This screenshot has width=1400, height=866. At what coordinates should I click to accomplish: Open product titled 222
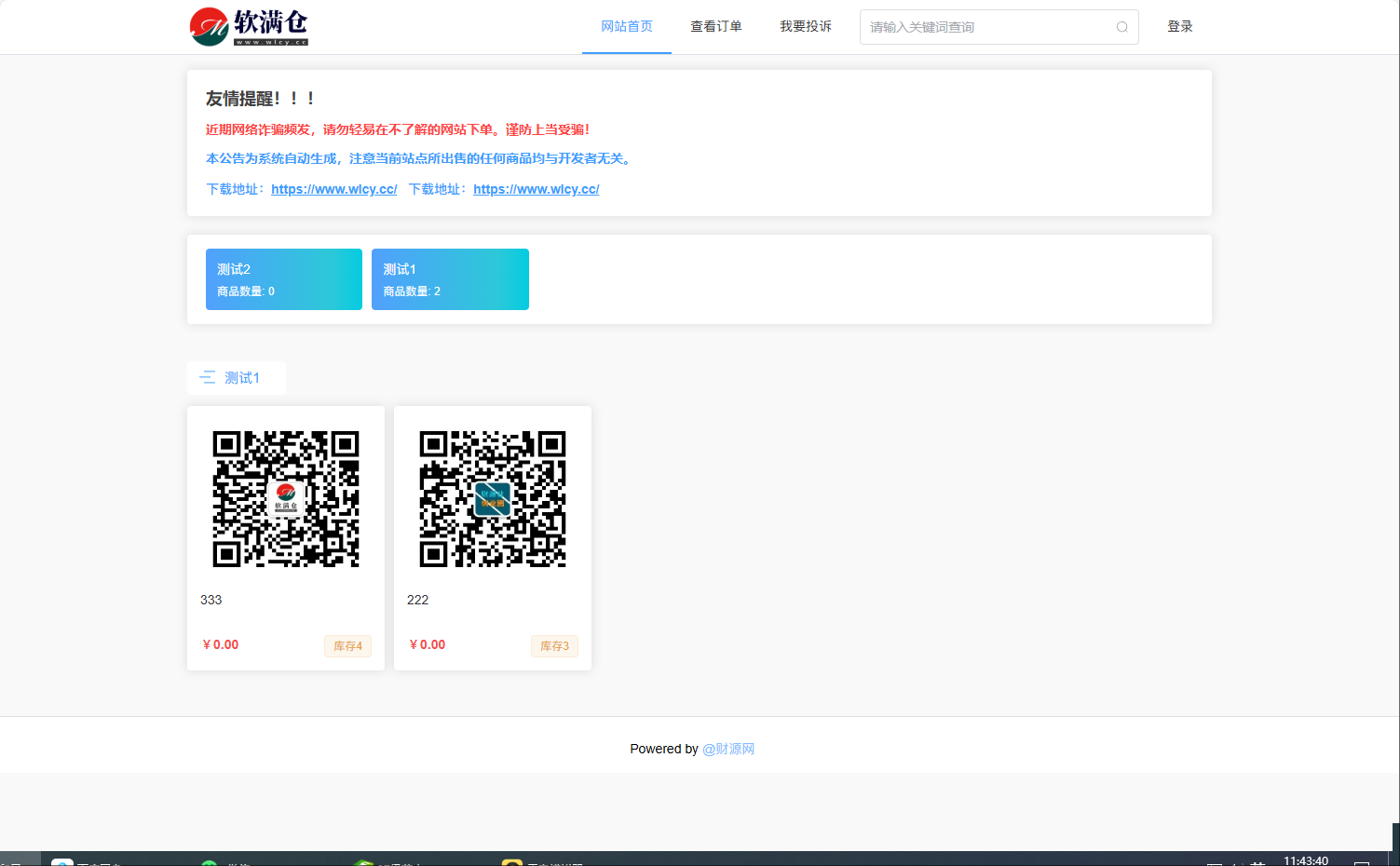click(418, 600)
